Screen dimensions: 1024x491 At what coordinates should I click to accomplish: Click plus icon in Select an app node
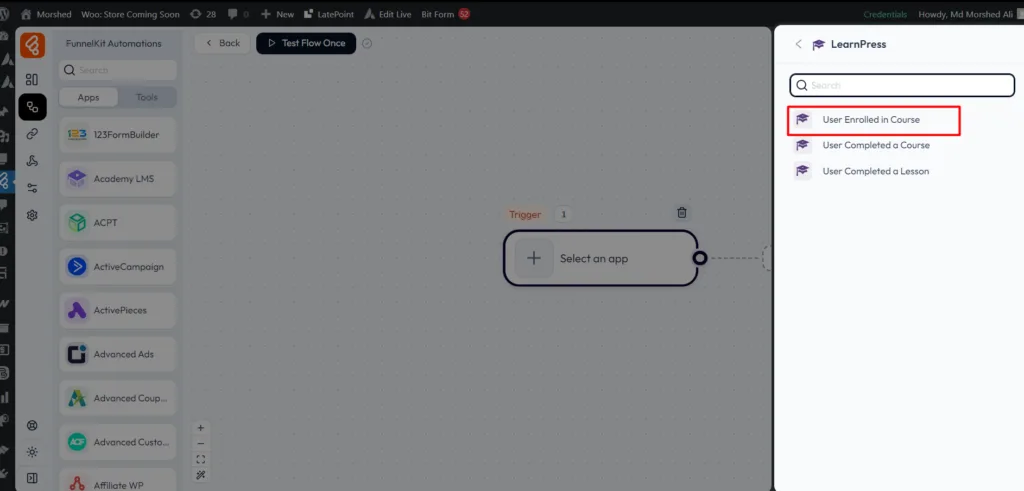click(534, 258)
